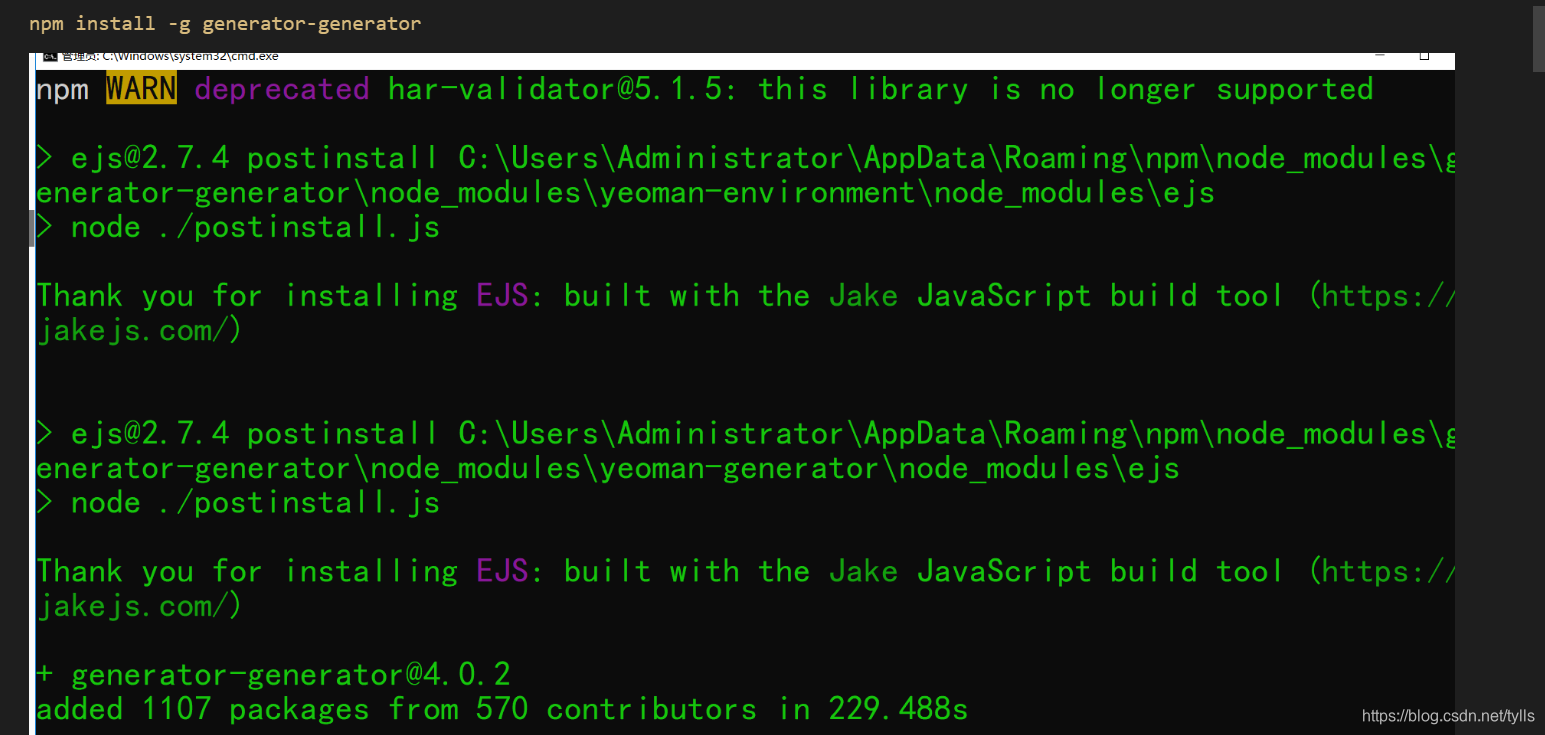This screenshot has height=735, width=1545.
Task: Click 'node ./postinstall.js' under the yeoman-environment path
Action: 256,227
